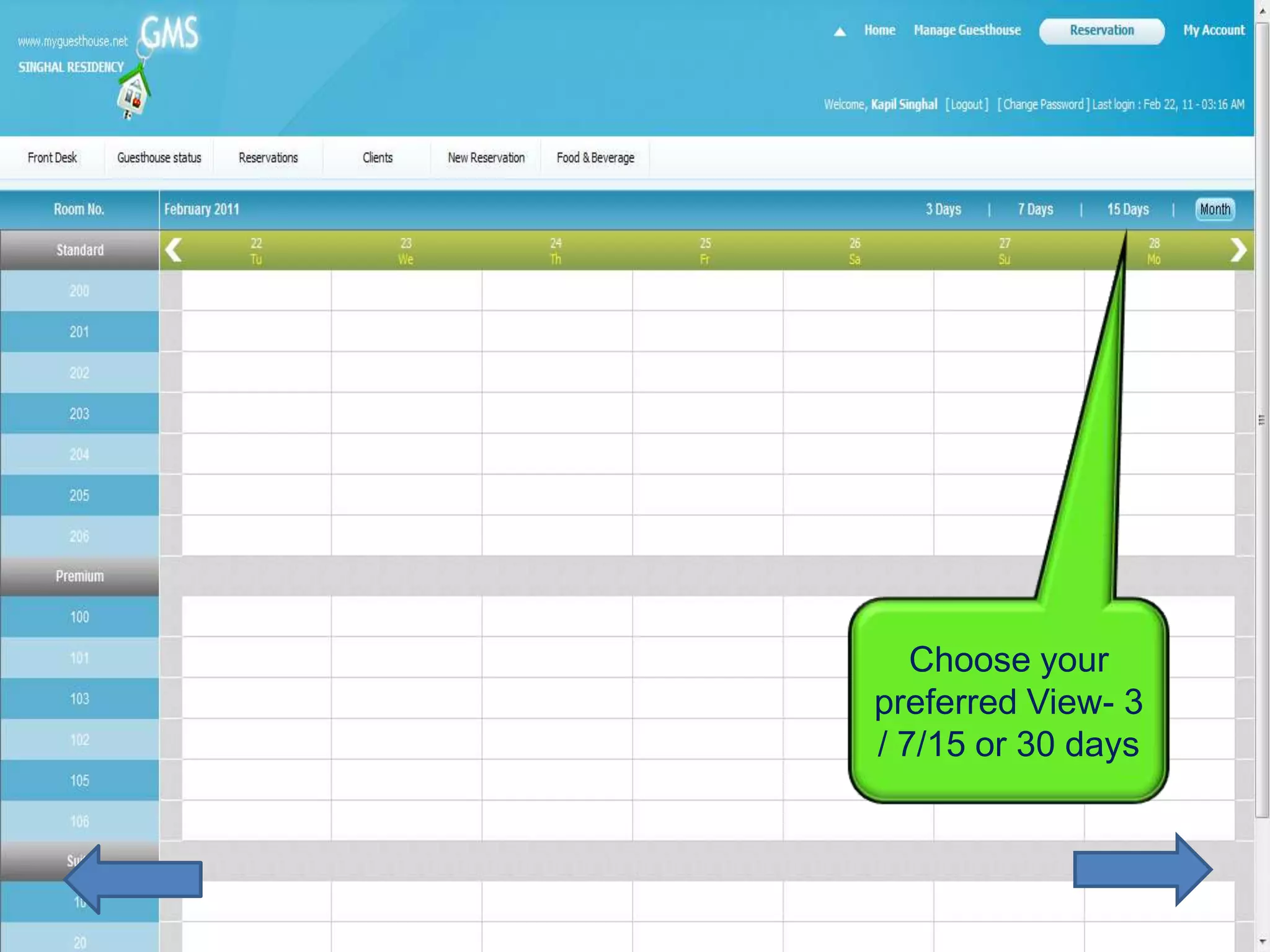Image resolution: width=1270 pixels, height=952 pixels.
Task: Switch calendar to 15 Days view
Action: pyautogui.click(x=1127, y=209)
